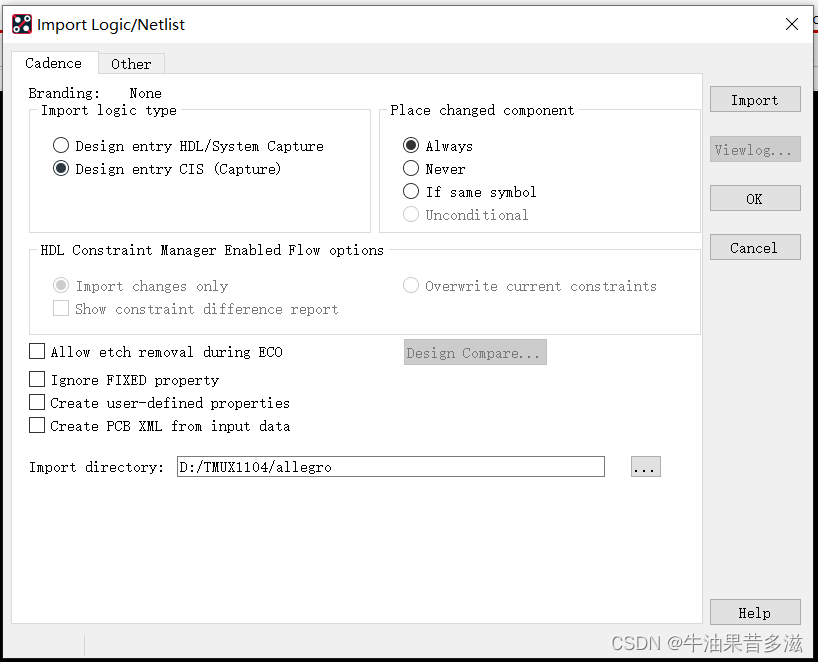Switch to the Other tab
Image resolution: width=818 pixels, height=662 pixels.
[x=131, y=64]
